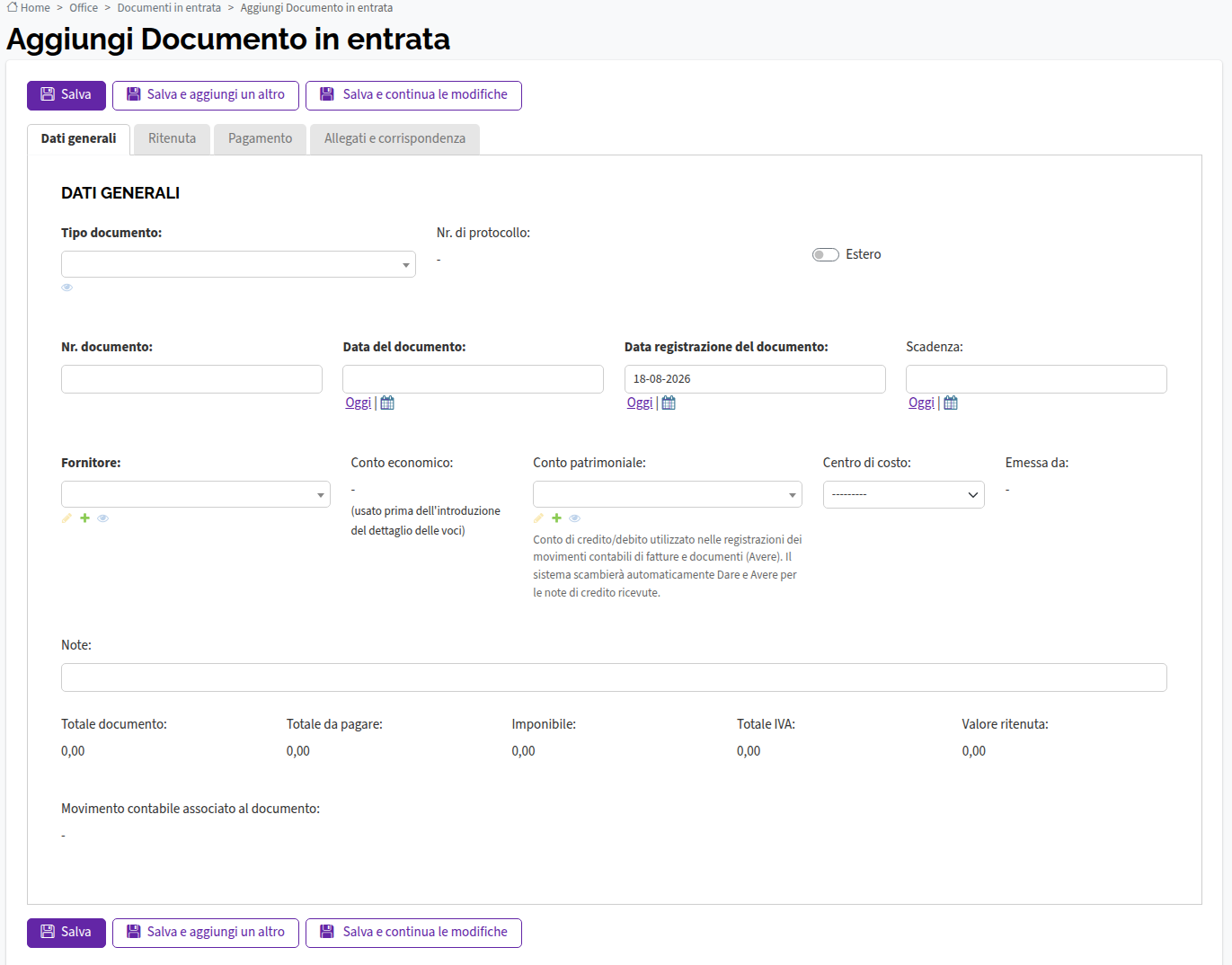This screenshot has height=965, width=1232.
Task: Go to Office in the breadcrumb
Action: (x=84, y=7)
